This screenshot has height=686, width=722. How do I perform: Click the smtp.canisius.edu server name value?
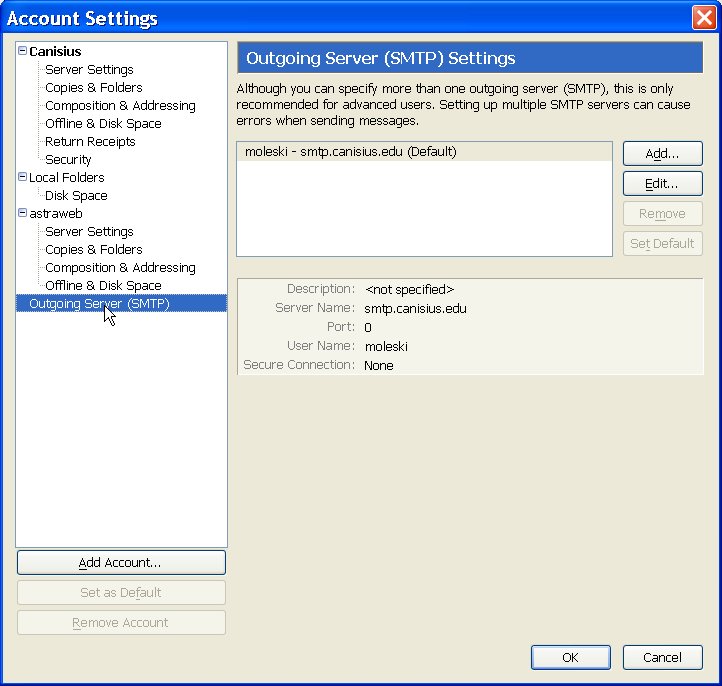[x=415, y=308]
